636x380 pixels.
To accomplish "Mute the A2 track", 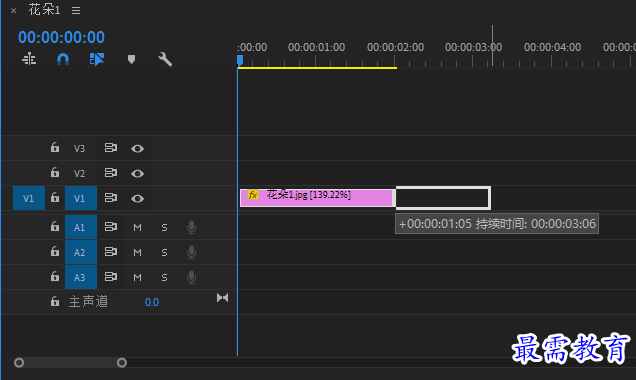I will 138,253.
